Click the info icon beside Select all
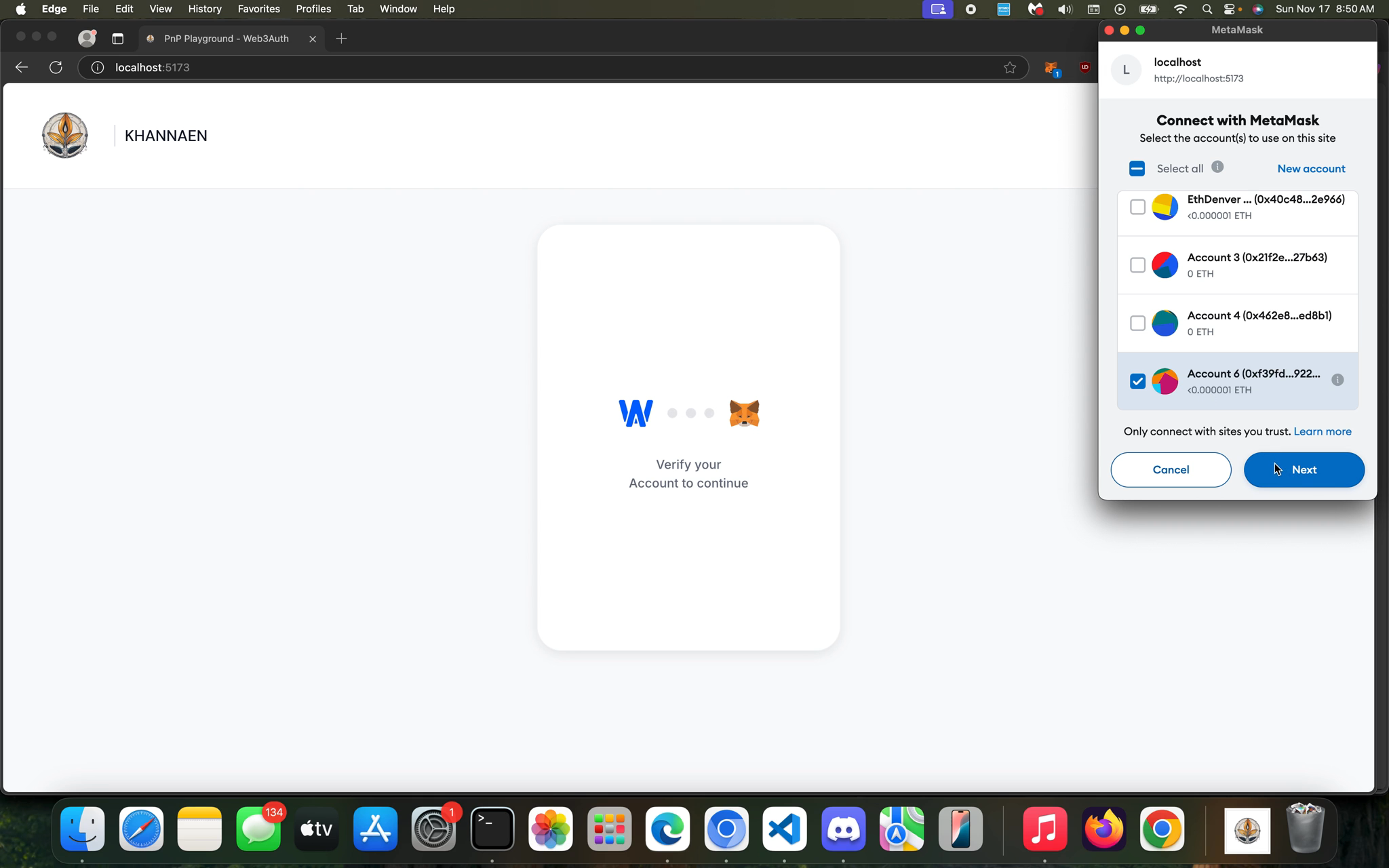The width and height of the screenshot is (1389, 868). pyautogui.click(x=1217, y=167)
